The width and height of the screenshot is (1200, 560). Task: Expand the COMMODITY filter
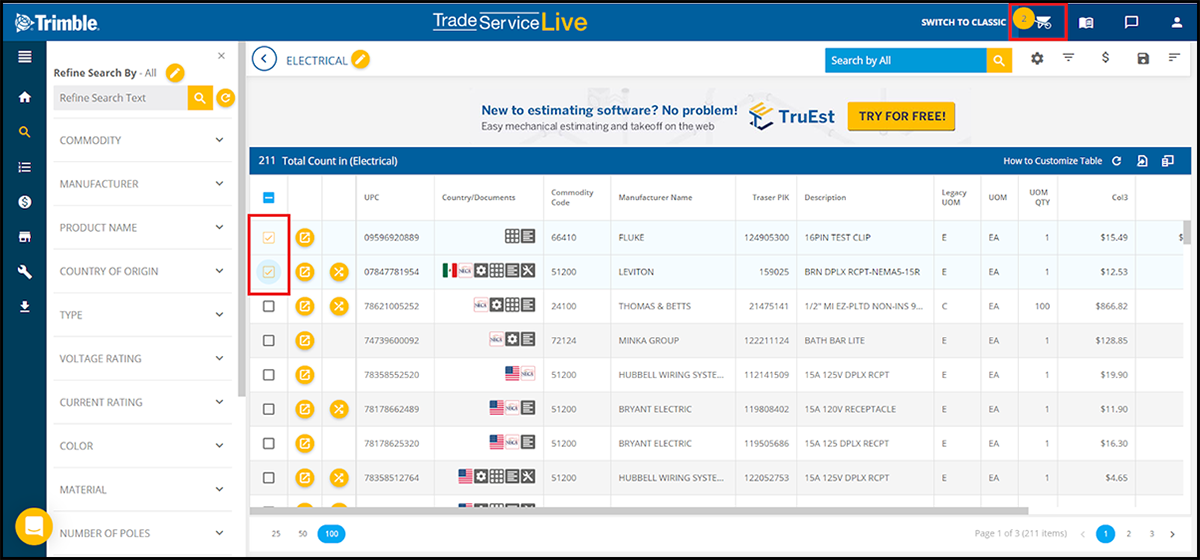click(142, 140)
